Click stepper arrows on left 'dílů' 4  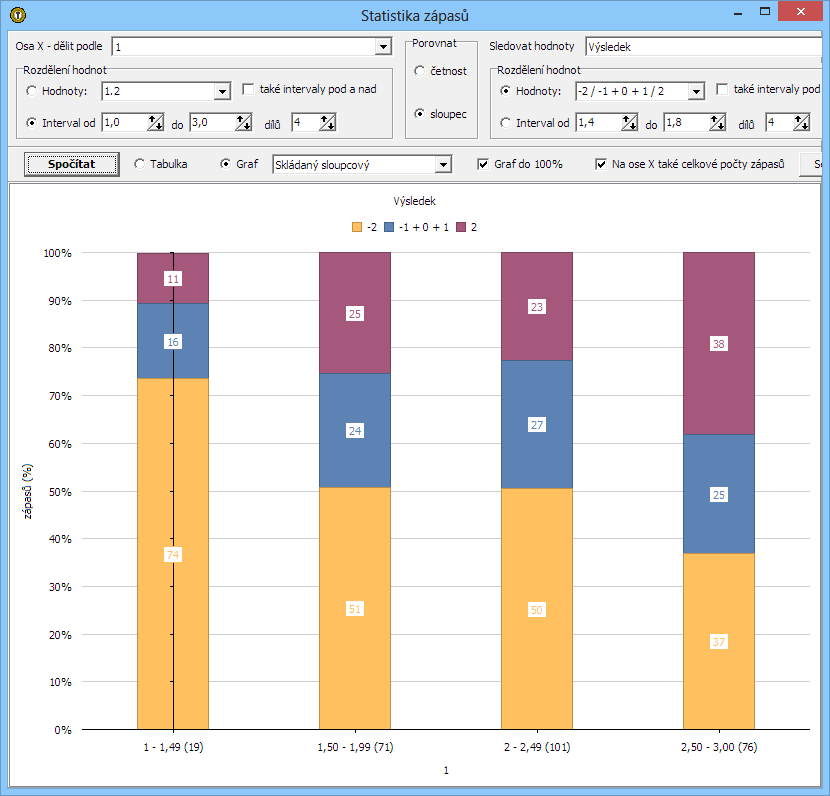coord(328,123)
